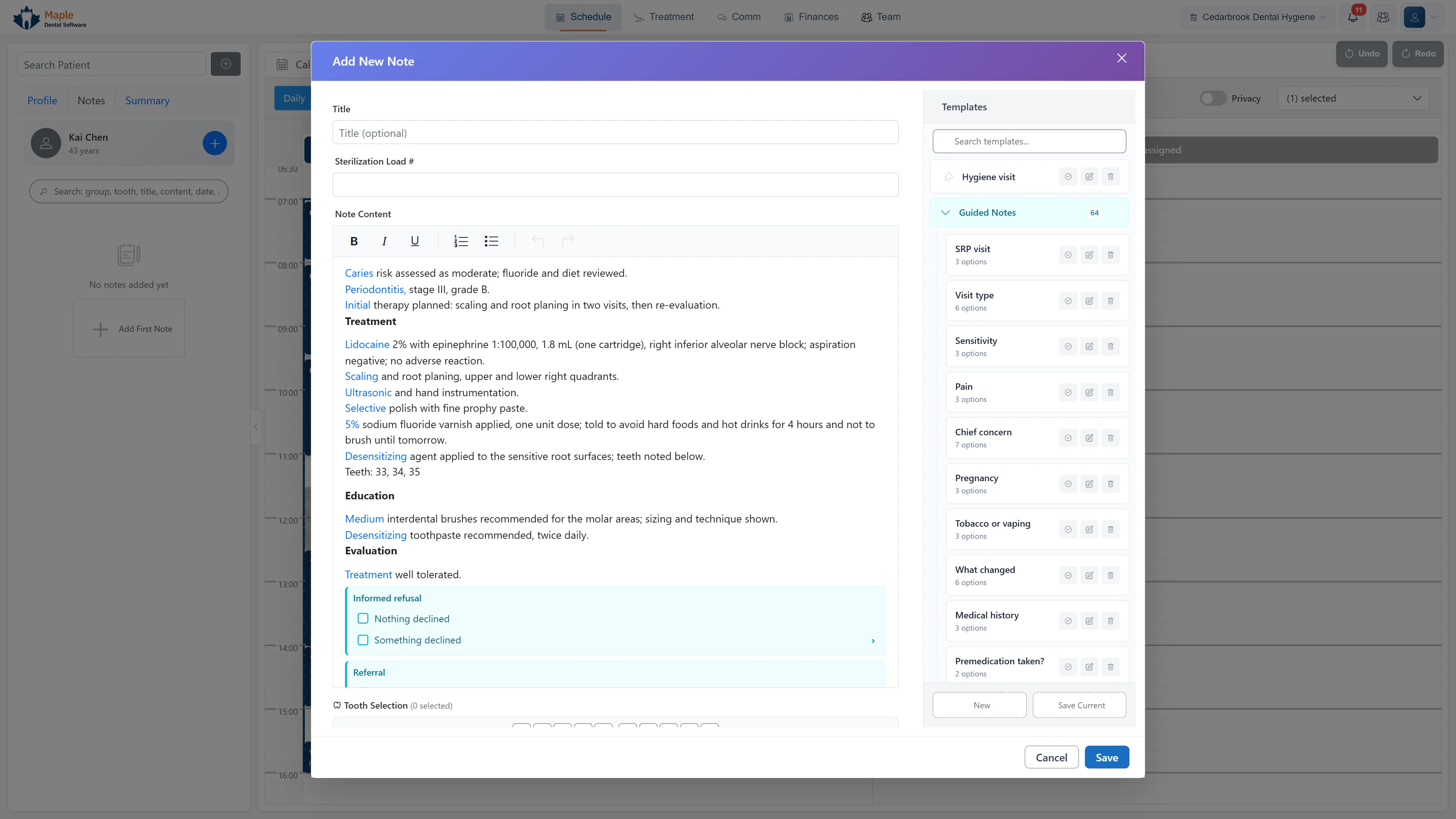Focus the Search templates field
The height and width of the screenshot is (819, 1456).
click(x=1029, y=141)
